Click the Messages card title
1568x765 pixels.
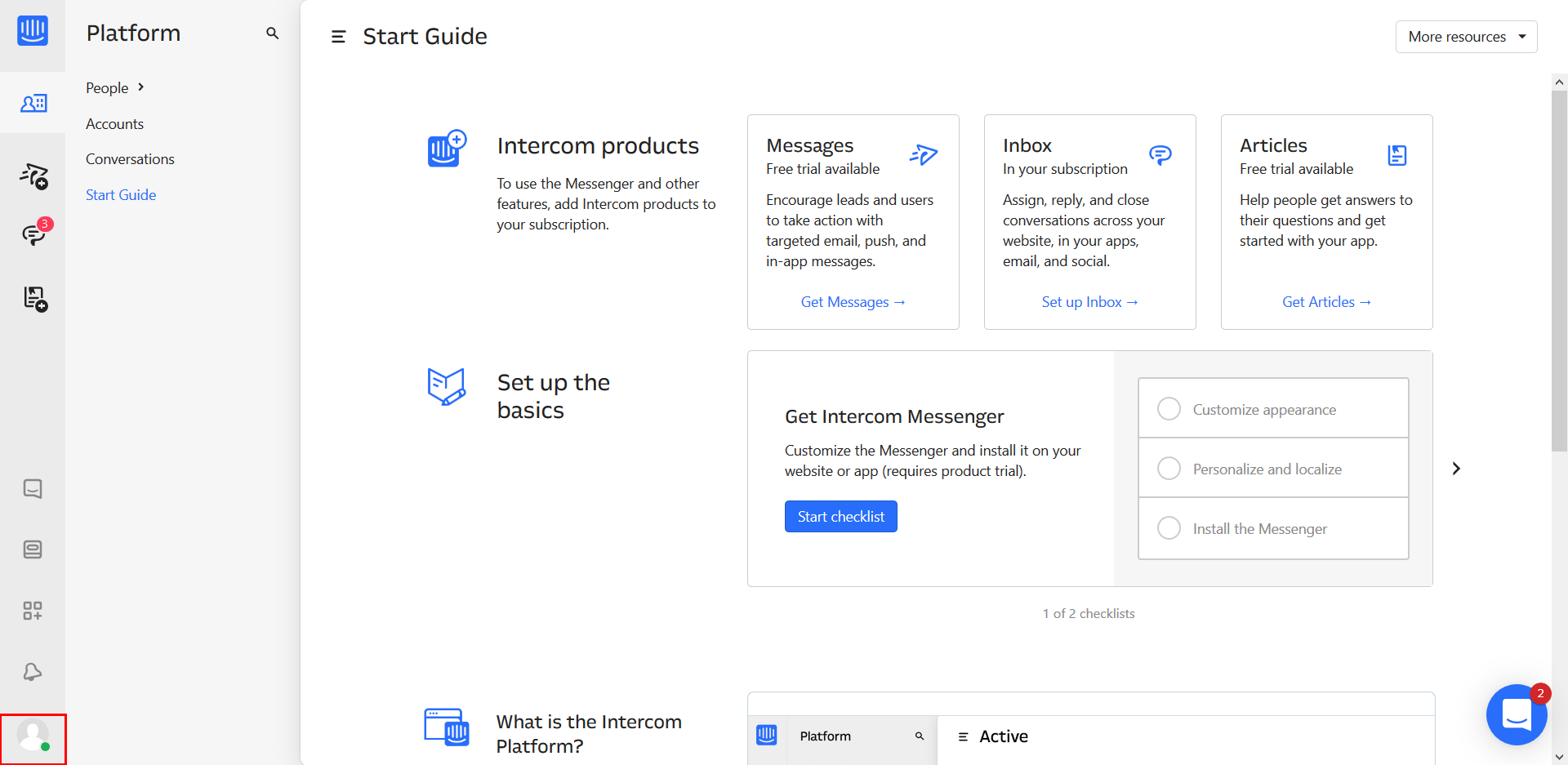click(810, 146)
